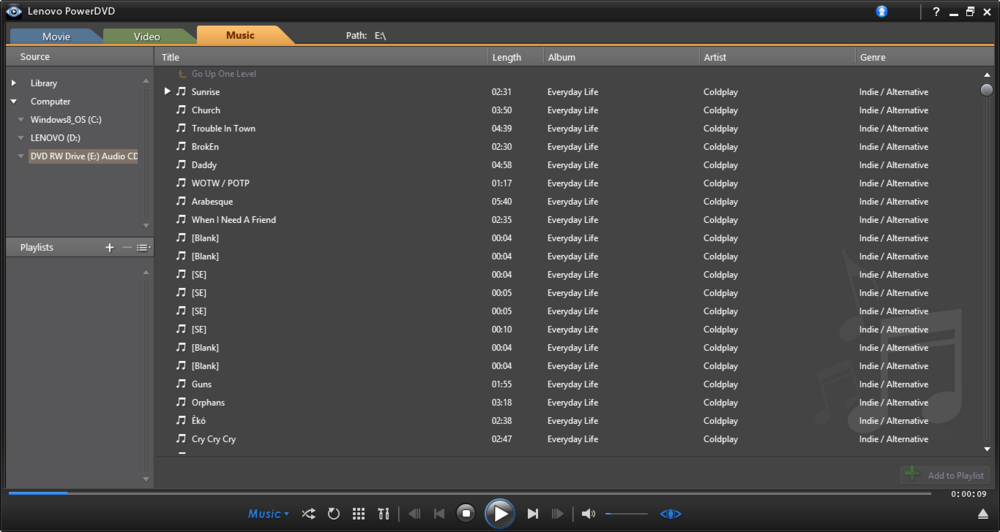The width and height of the screenshot is (1000, 532).
Task: Switch to the Movie tab
Action: (x=56, y=36)
